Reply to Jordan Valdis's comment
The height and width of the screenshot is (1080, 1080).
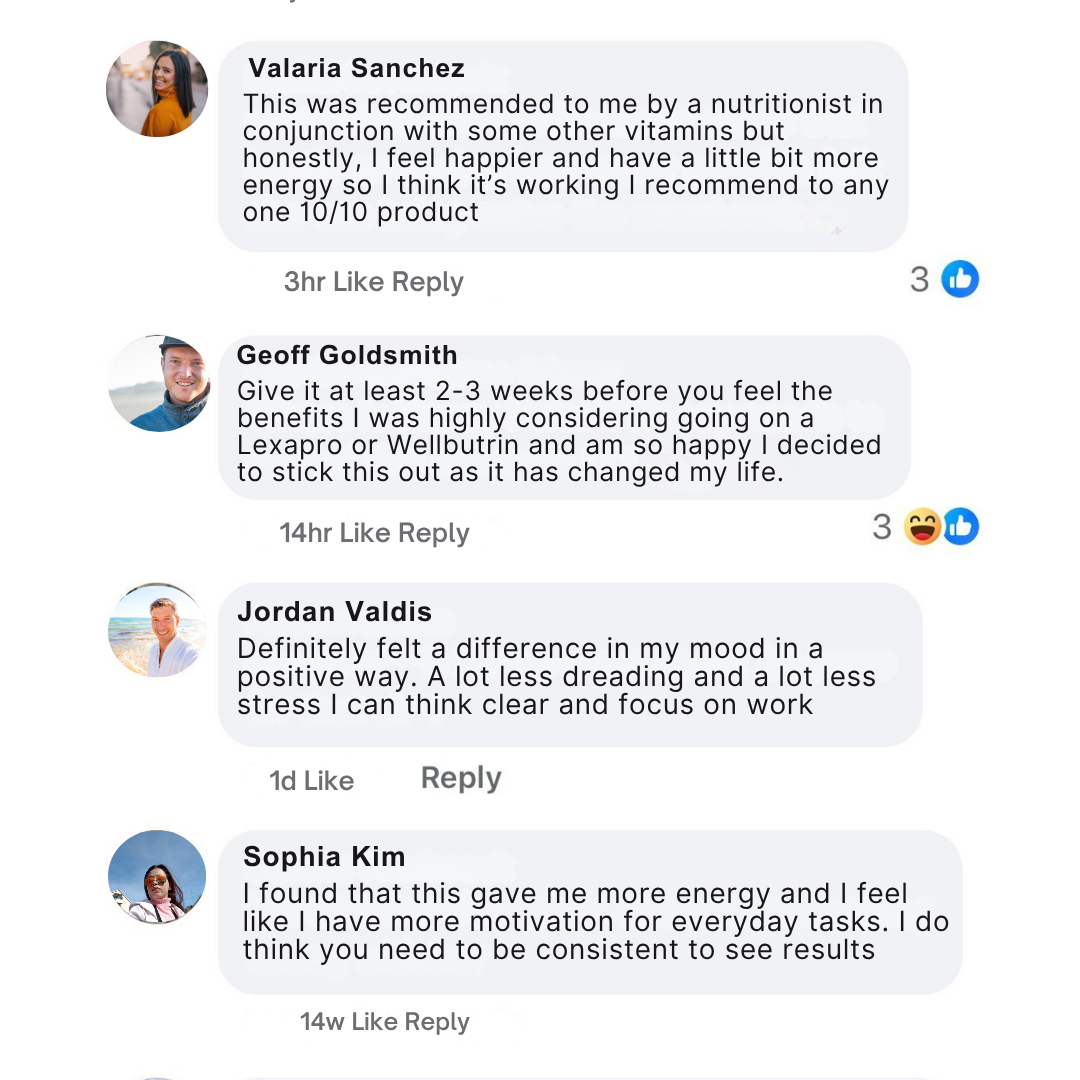(461, 778)
